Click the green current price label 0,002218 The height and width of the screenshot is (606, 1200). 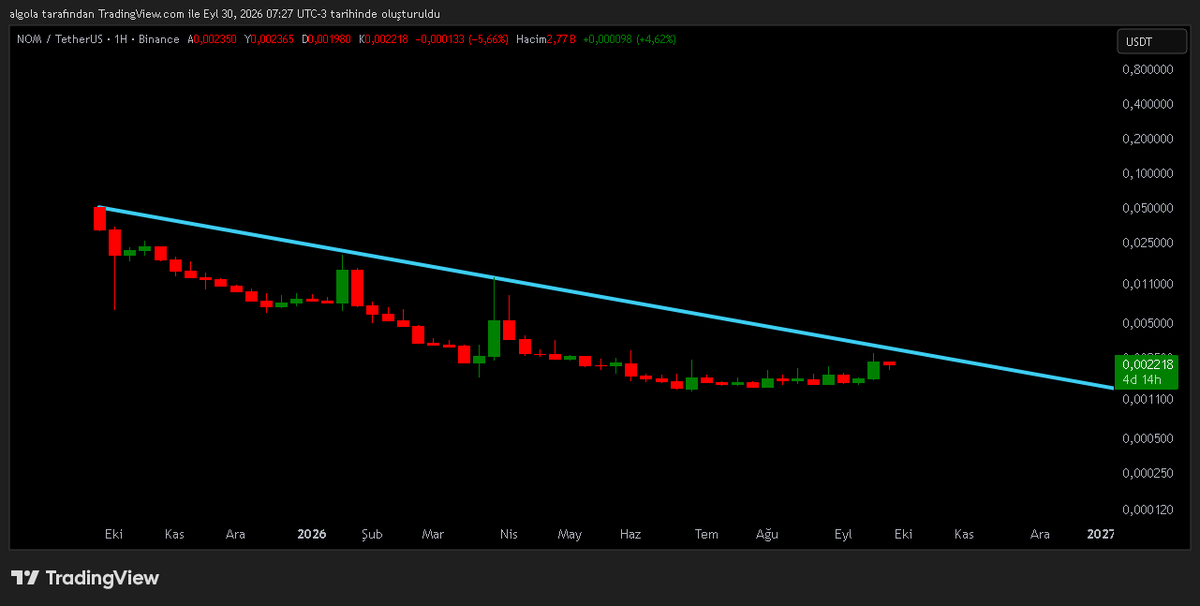[x=1145, y=365]
